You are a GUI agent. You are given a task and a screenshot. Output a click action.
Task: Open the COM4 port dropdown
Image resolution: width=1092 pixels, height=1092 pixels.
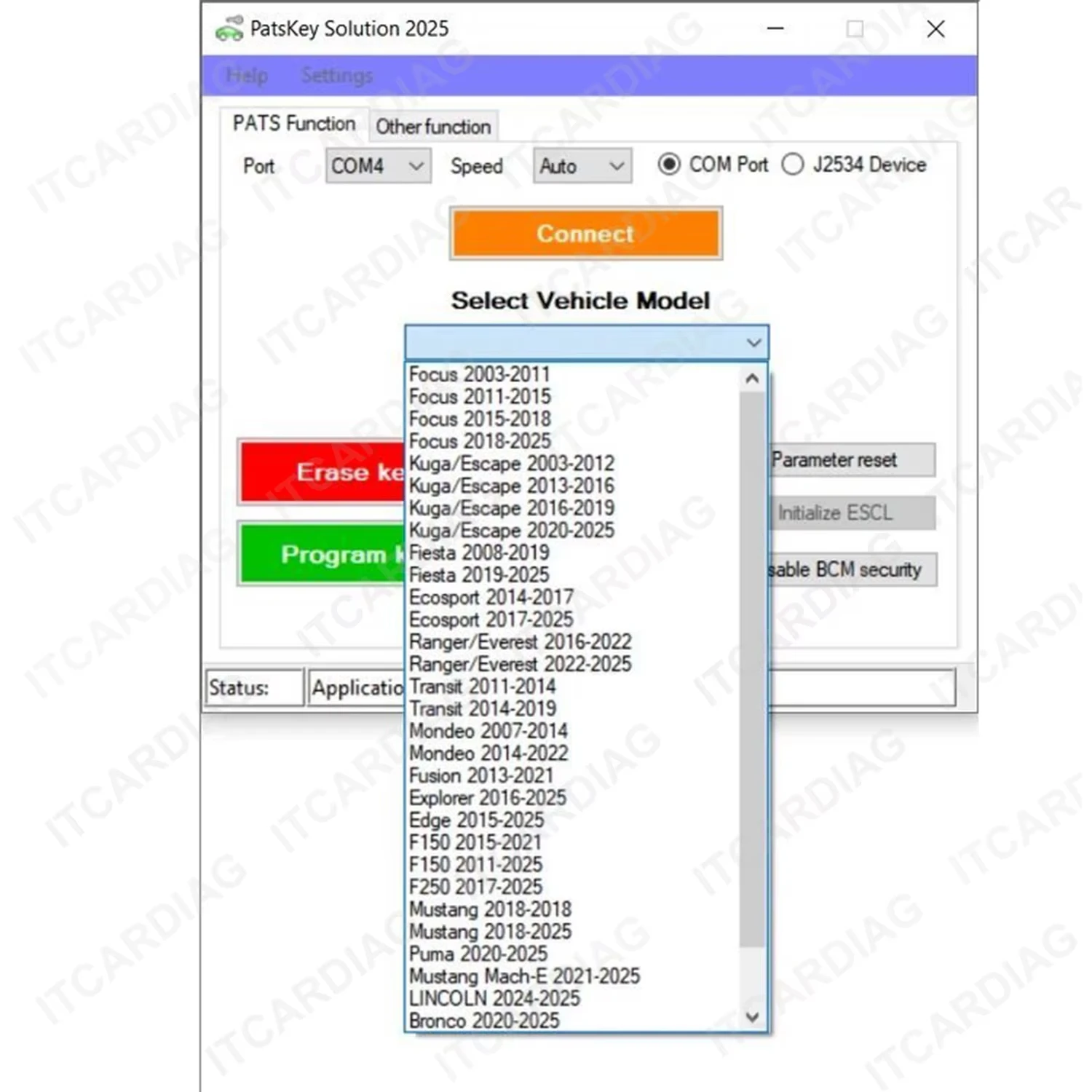click(x=378, y=166)
